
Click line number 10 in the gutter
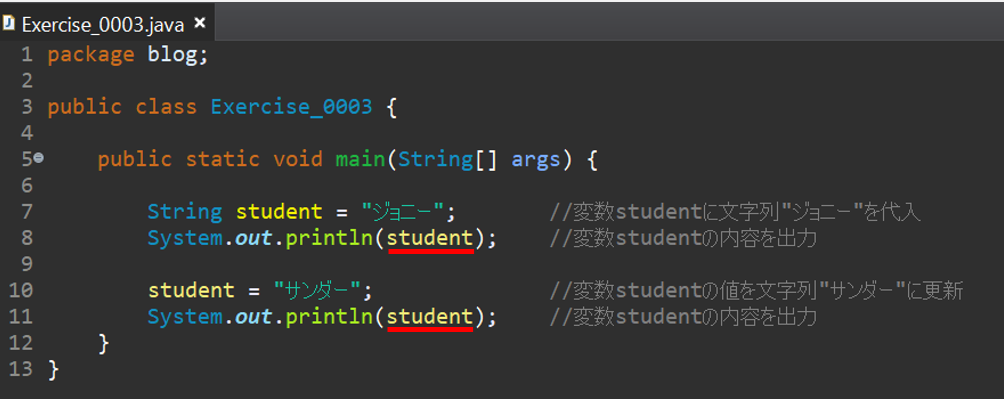(x=21, y=291)
